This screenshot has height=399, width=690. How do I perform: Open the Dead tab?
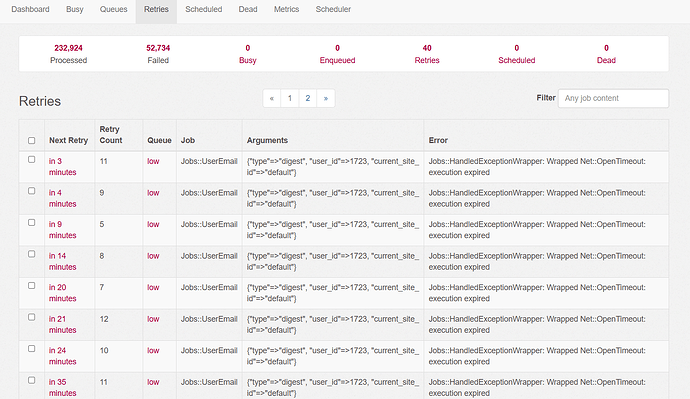tap(248, 9)
